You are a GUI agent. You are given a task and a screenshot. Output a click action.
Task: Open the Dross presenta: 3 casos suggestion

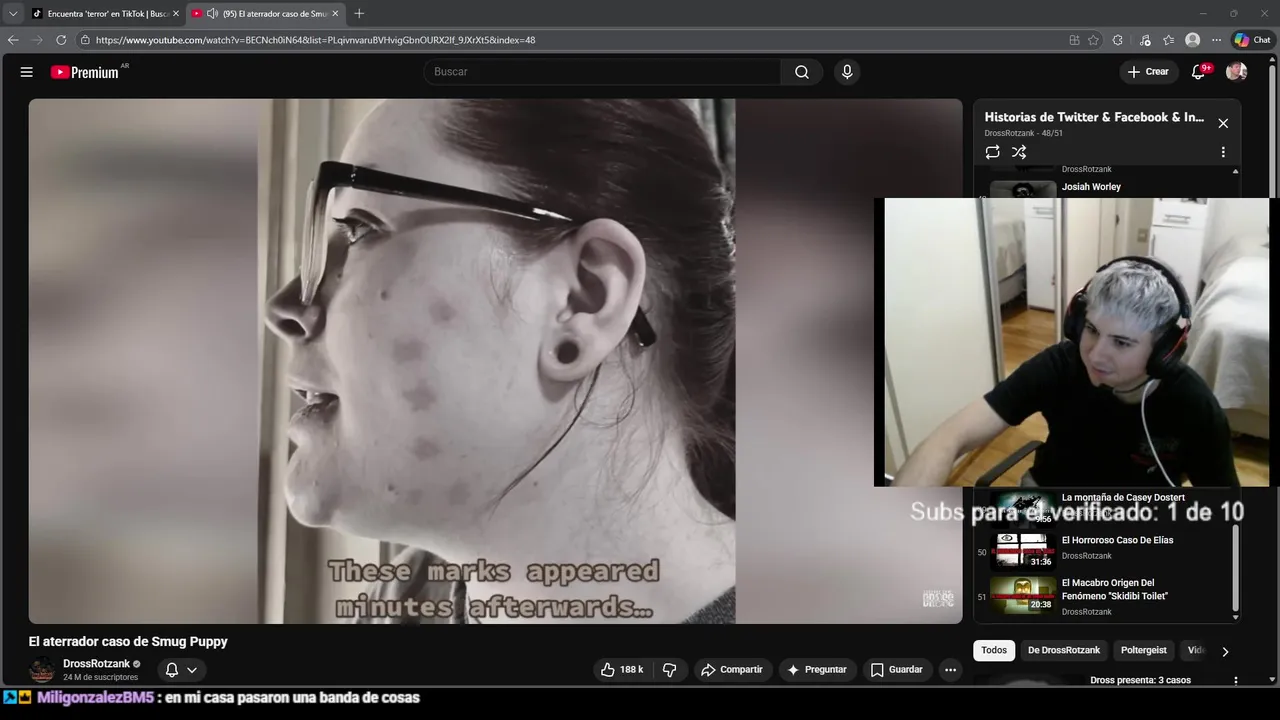tap(1140, 680)
